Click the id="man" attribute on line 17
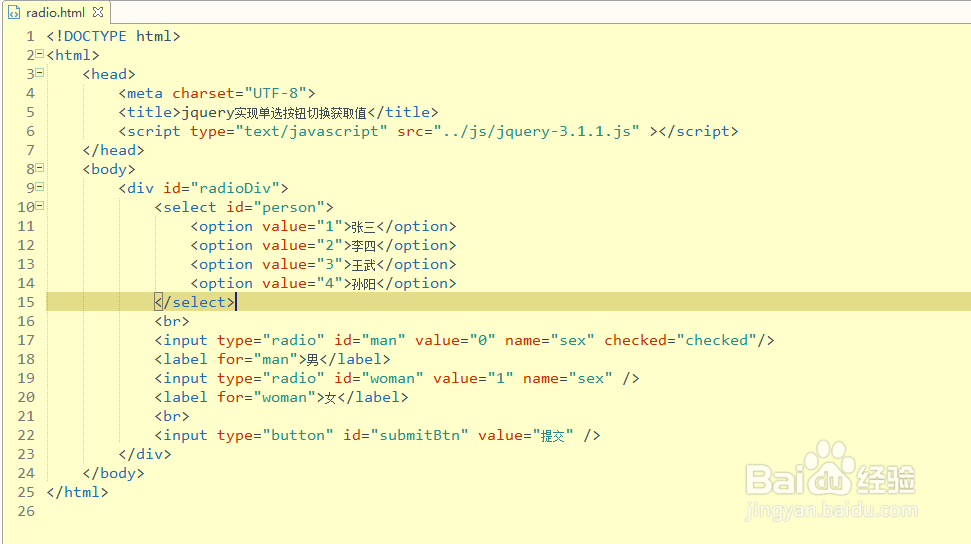971x544 pixels. [x=370, y=341]
